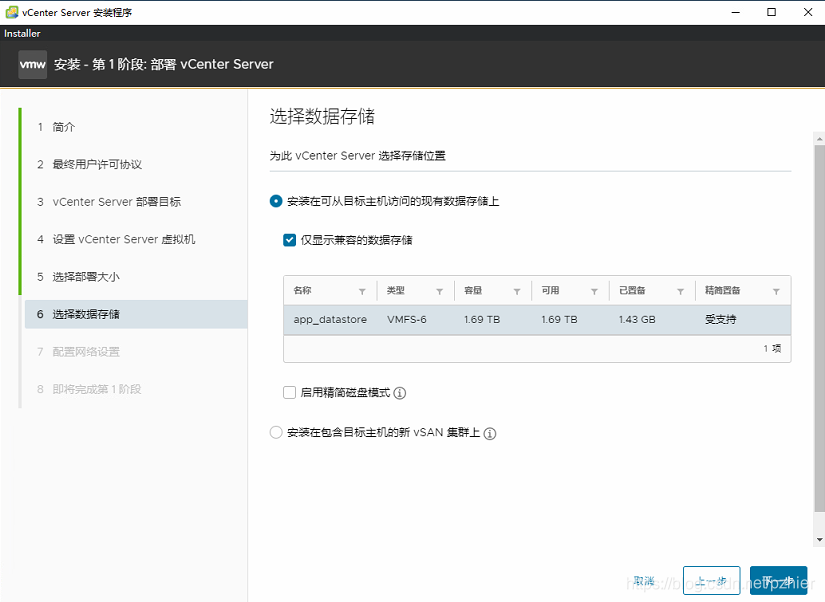Click the 下一步 next button

click(778, 580)
